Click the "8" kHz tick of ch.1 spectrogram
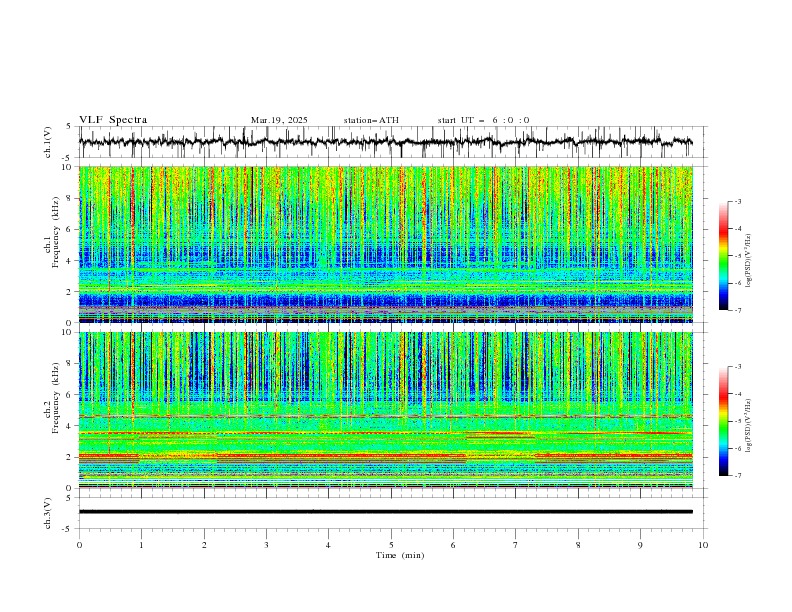The width and height of the screenshot is (792, 612). click(71, 198)
